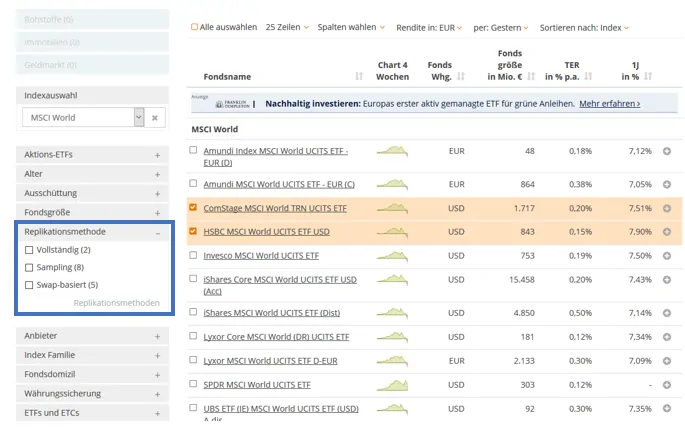685x432 pixels.
Task: Click 7,90% one-year return value
Action: 640,232
